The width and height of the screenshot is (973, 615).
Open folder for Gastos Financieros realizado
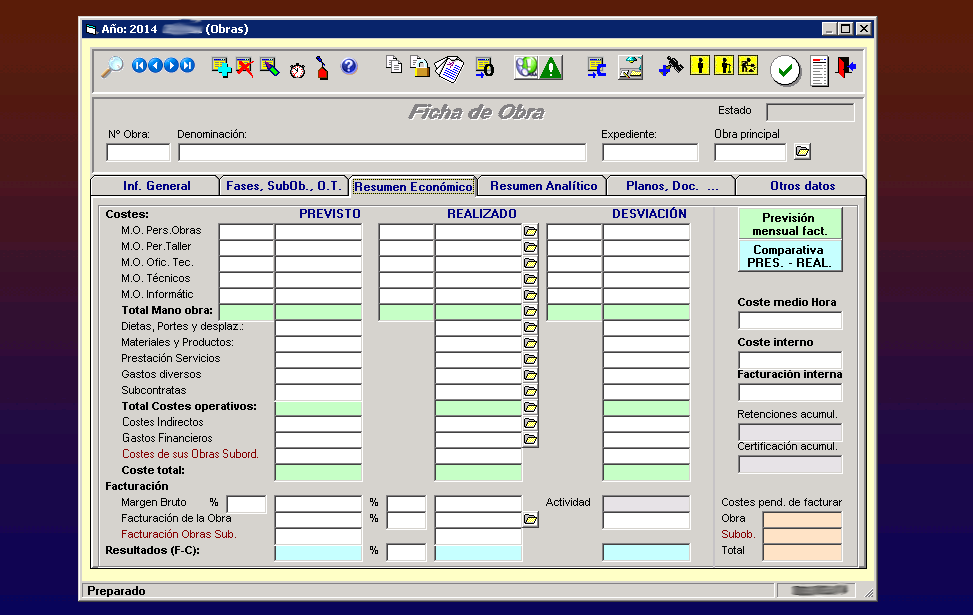click(x=530, y=439)
